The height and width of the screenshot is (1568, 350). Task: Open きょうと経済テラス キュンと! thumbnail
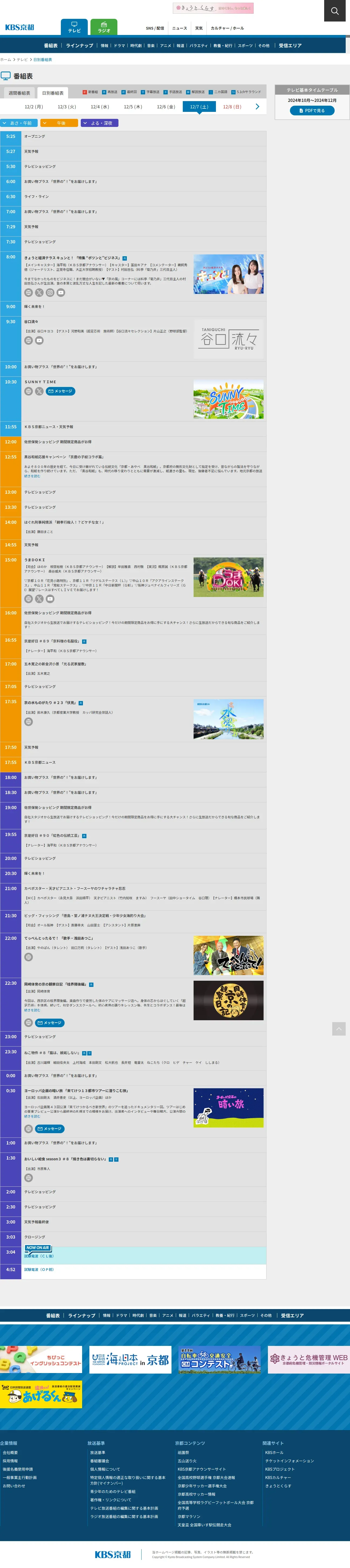click(x=229, y=275)
